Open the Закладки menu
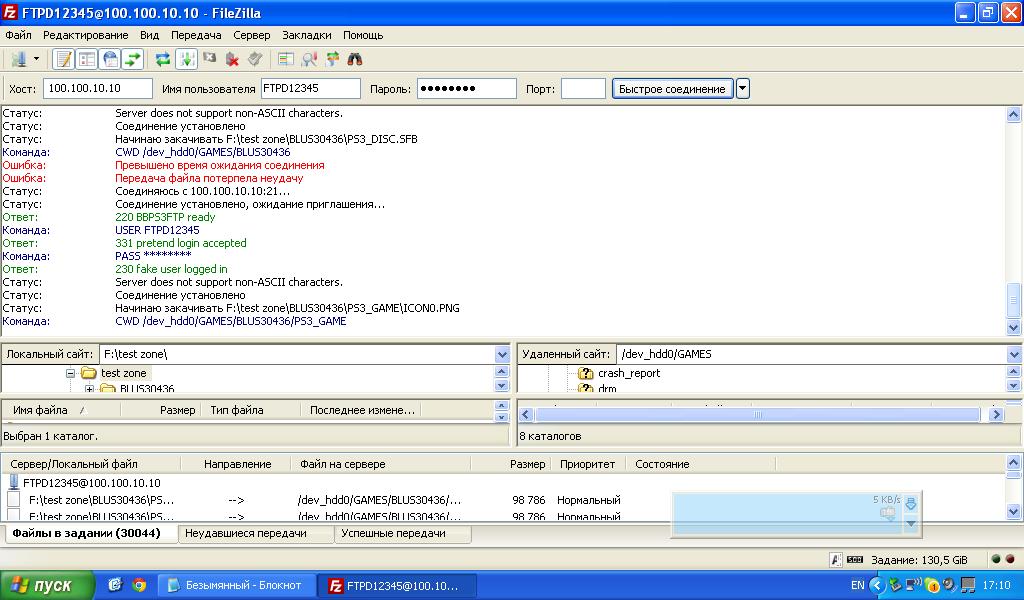Image resolution: width=1024 pixels, height=600 pixels. (x=307, y=35)
